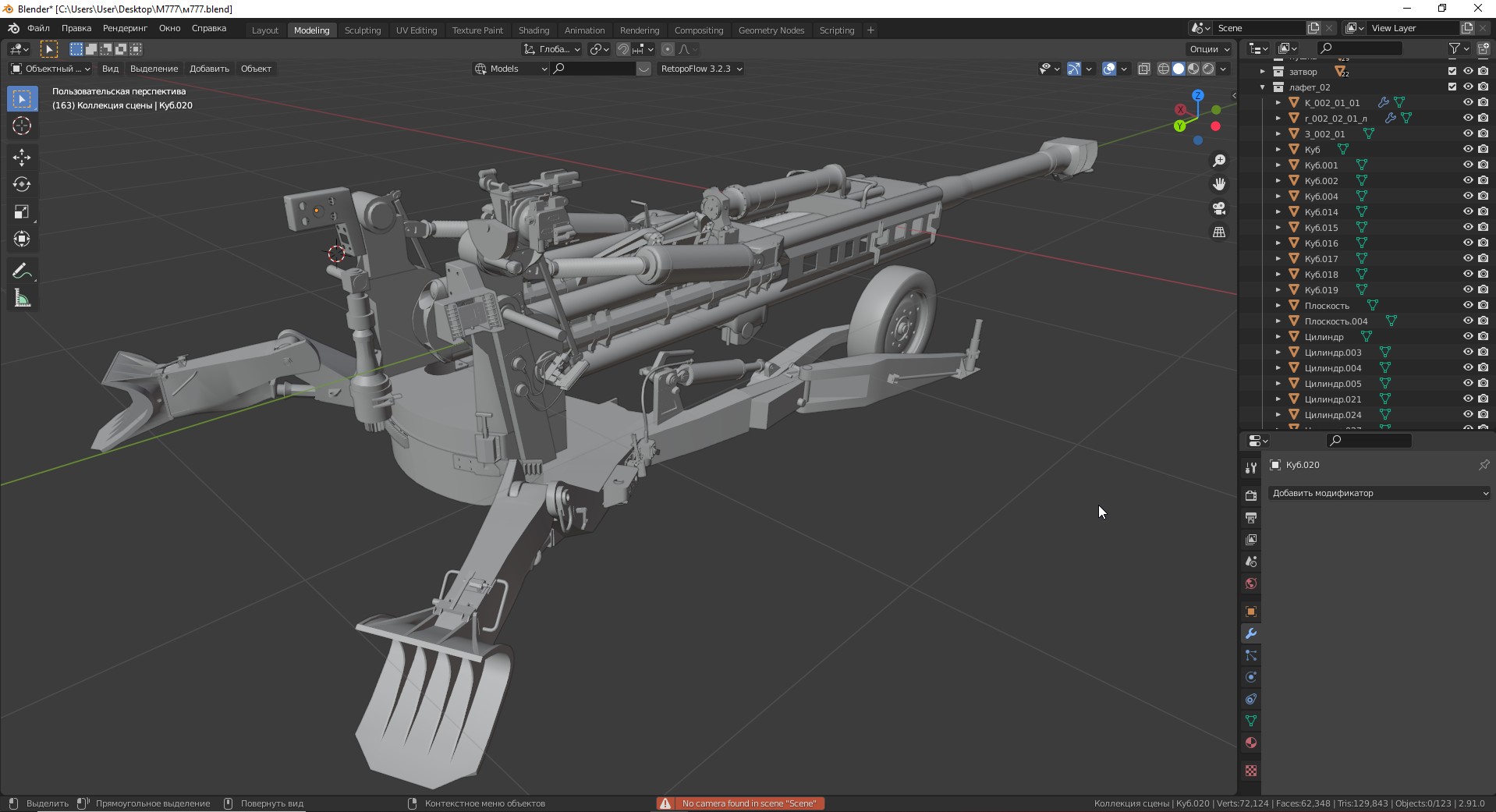Select the Rotate tool
Screen dimensions: 1496x812
click(22, 185)
